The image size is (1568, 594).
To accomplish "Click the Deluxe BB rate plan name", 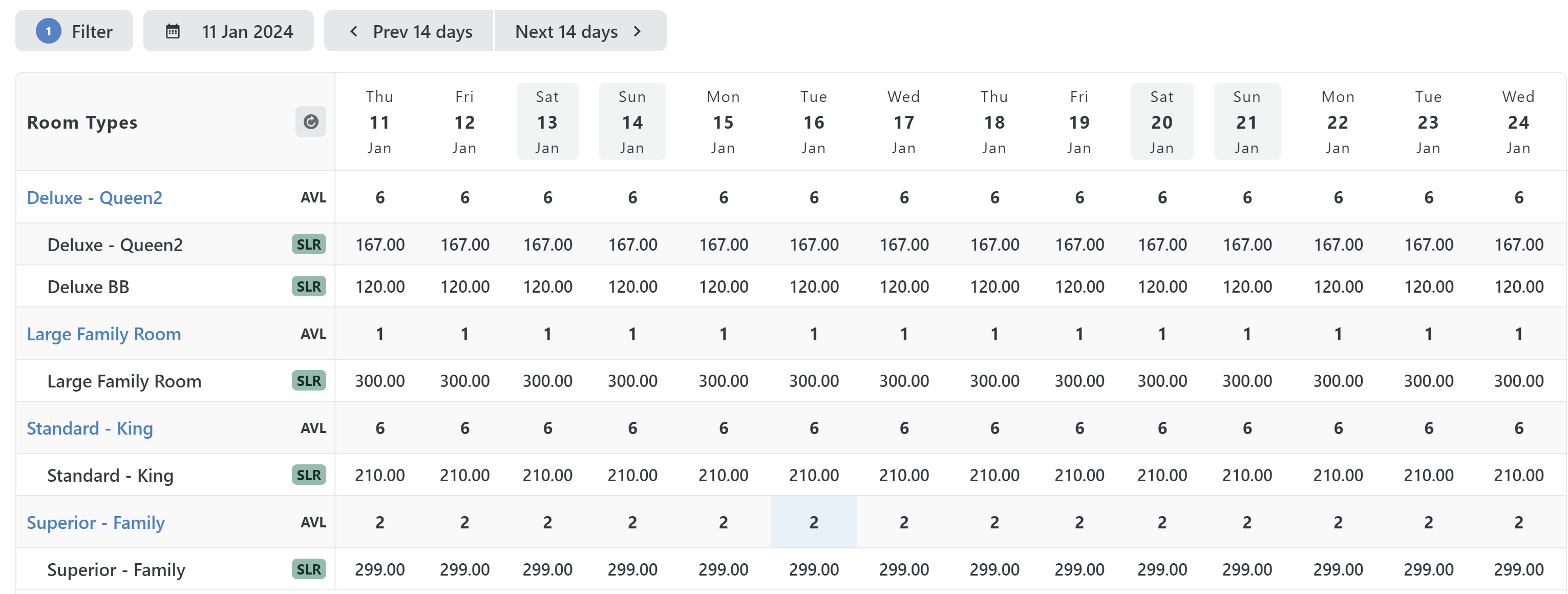I will point(88,287).
